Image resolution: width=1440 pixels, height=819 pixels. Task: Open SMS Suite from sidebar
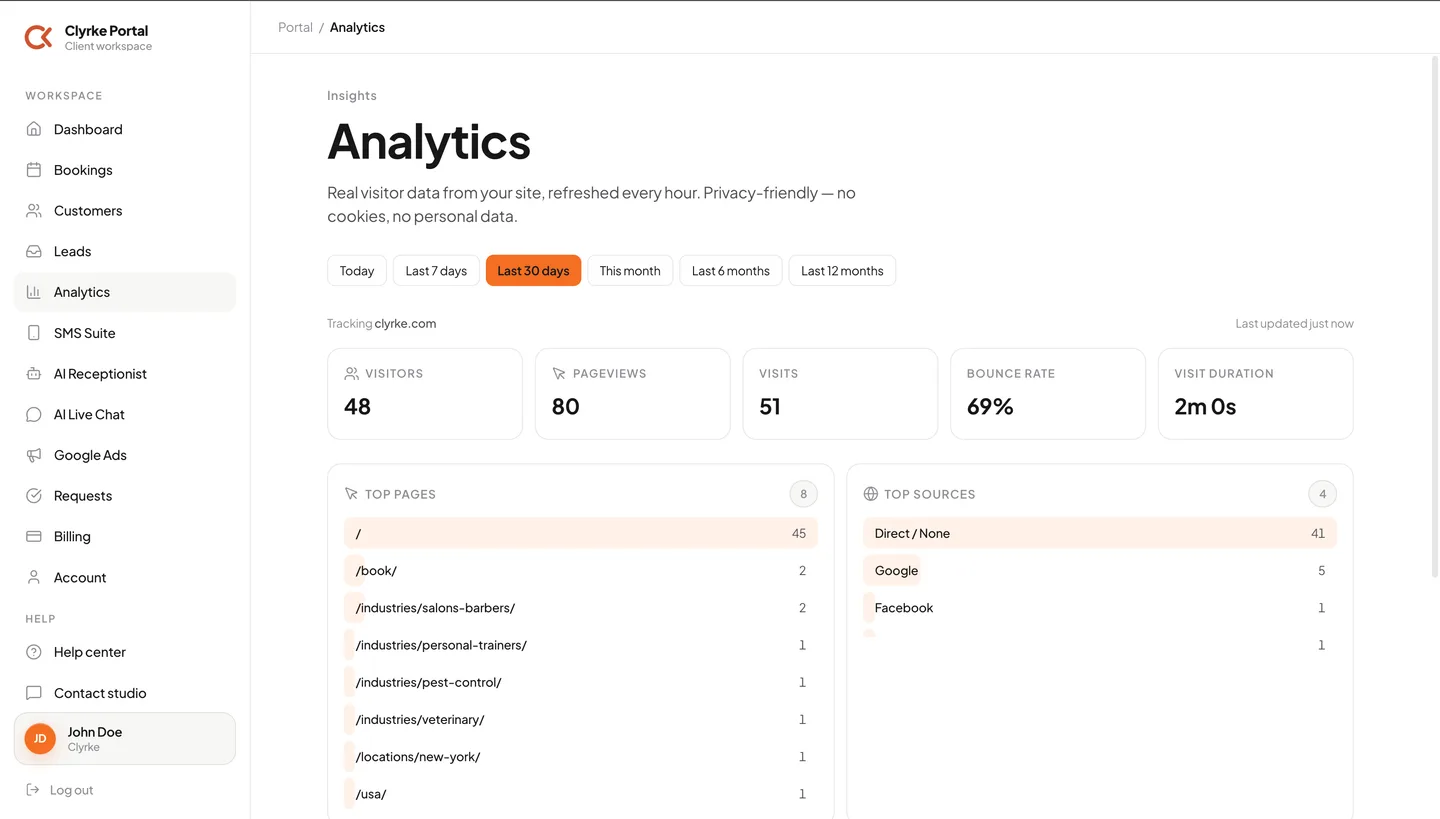(125, 333)
